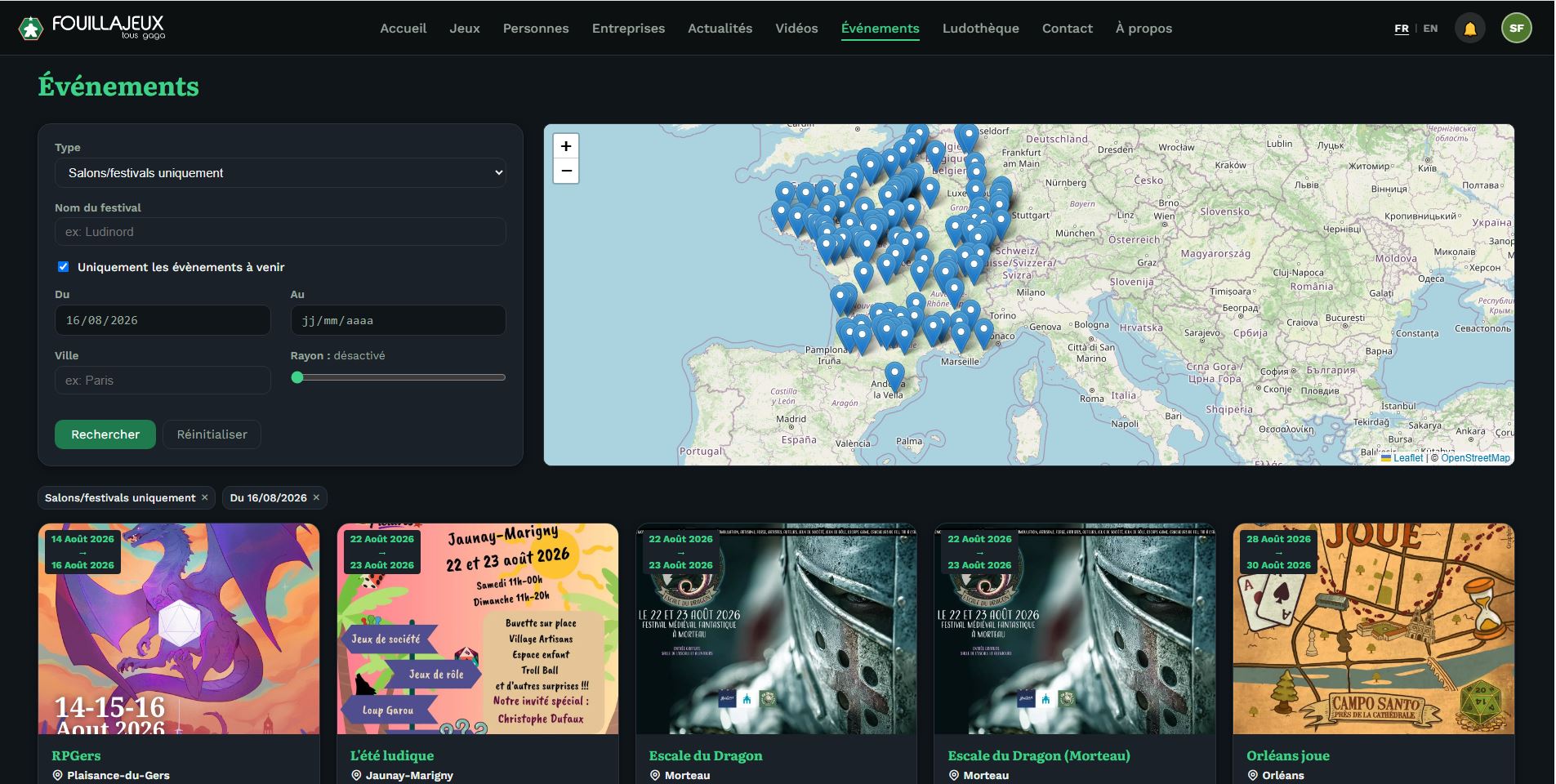Open the Ludothèque menu
This screenshot has height=784, width=1556.
(981, 29)
